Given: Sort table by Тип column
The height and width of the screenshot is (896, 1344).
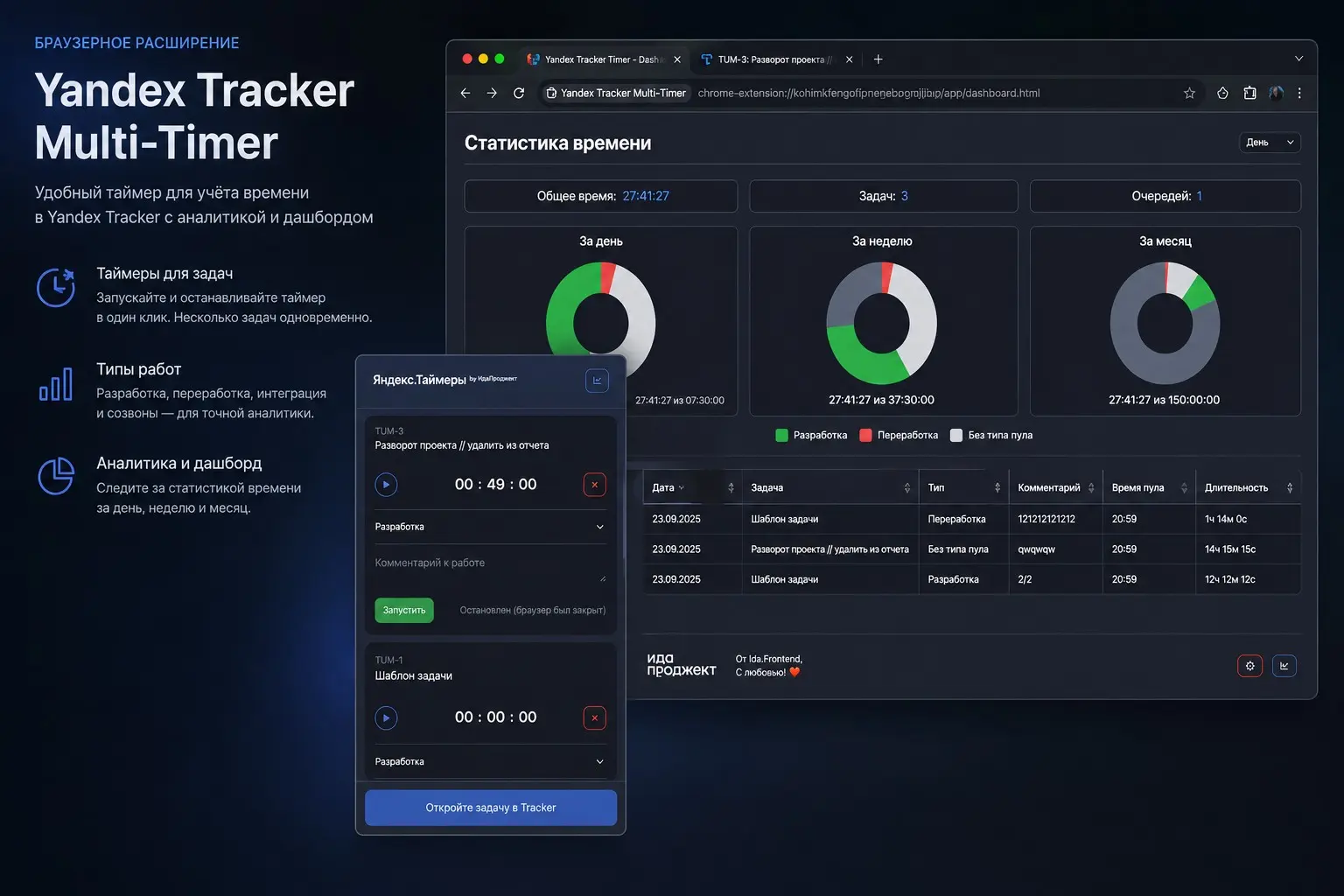Looking at the screenshot, I should point(997,487).
